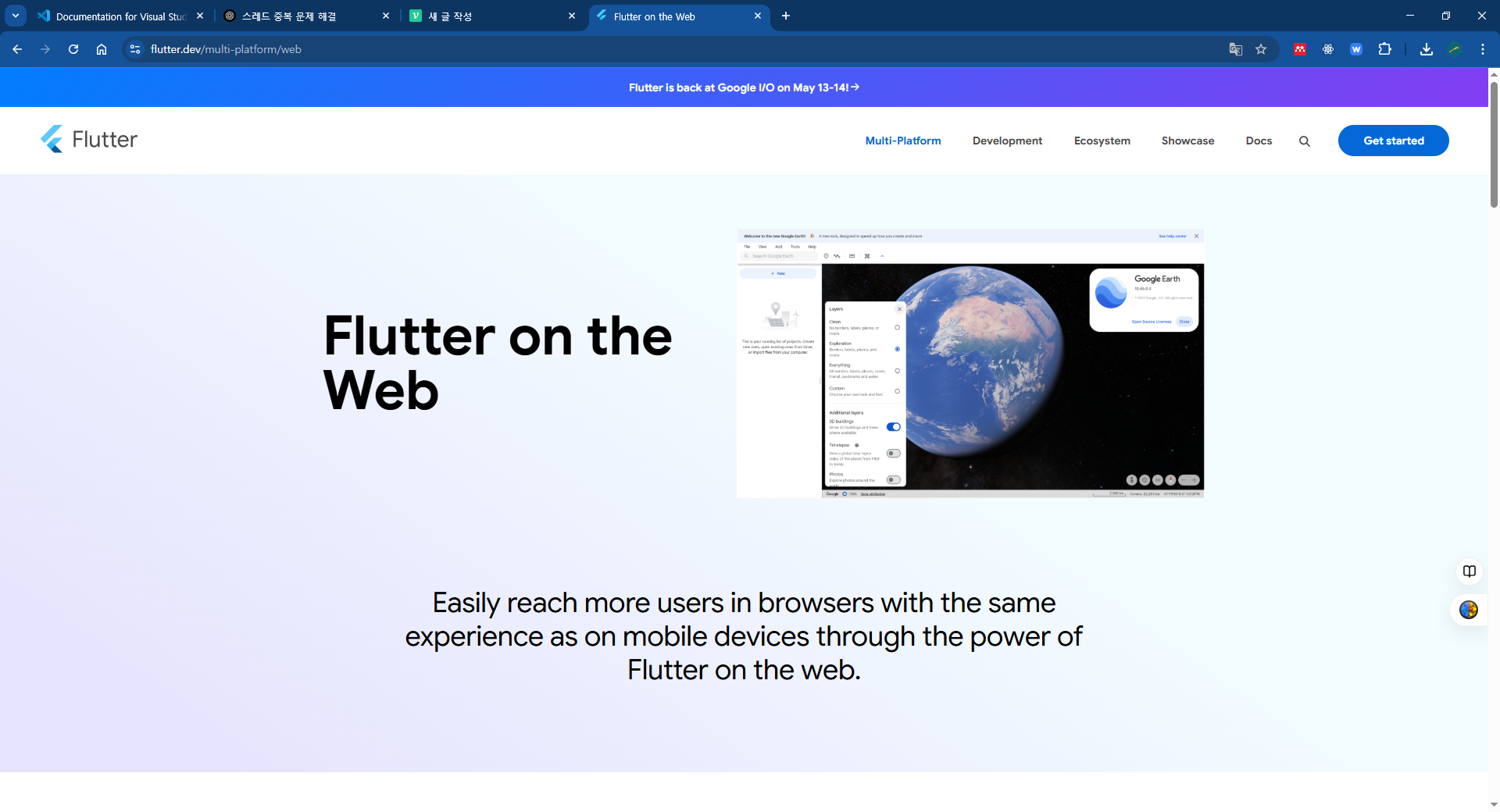The height and width of the screenshot is (812, 1500).
Task: Go forward to the next page
Action: pos(45,49)
